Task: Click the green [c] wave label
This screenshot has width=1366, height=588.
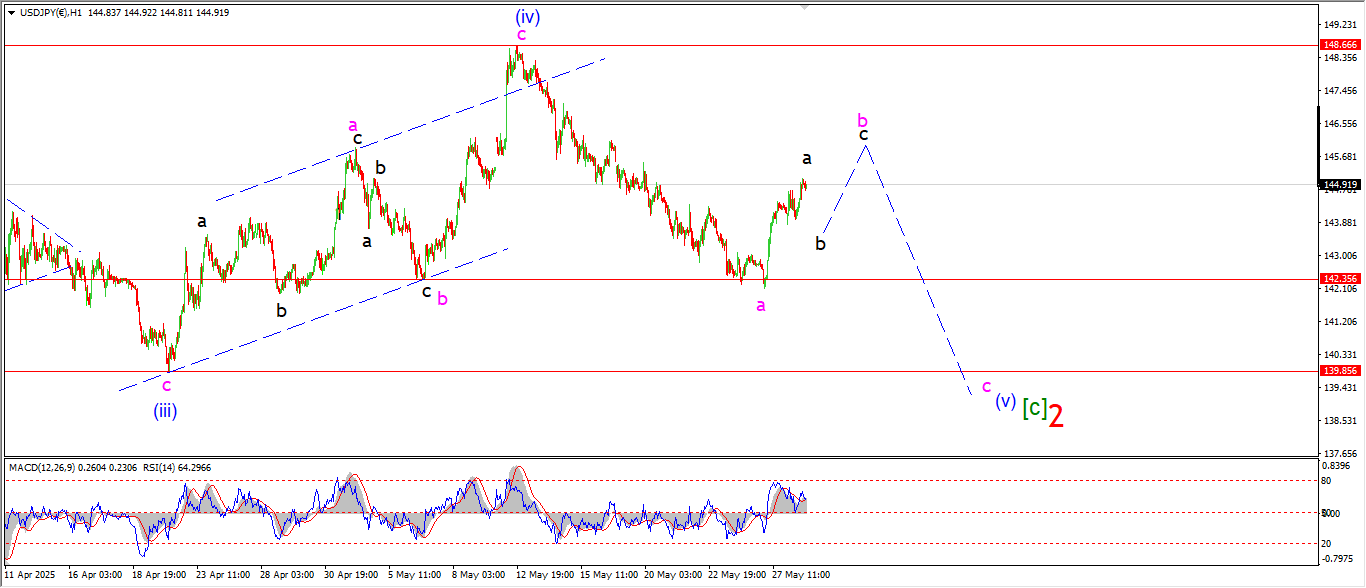Action: (1034, 407)
